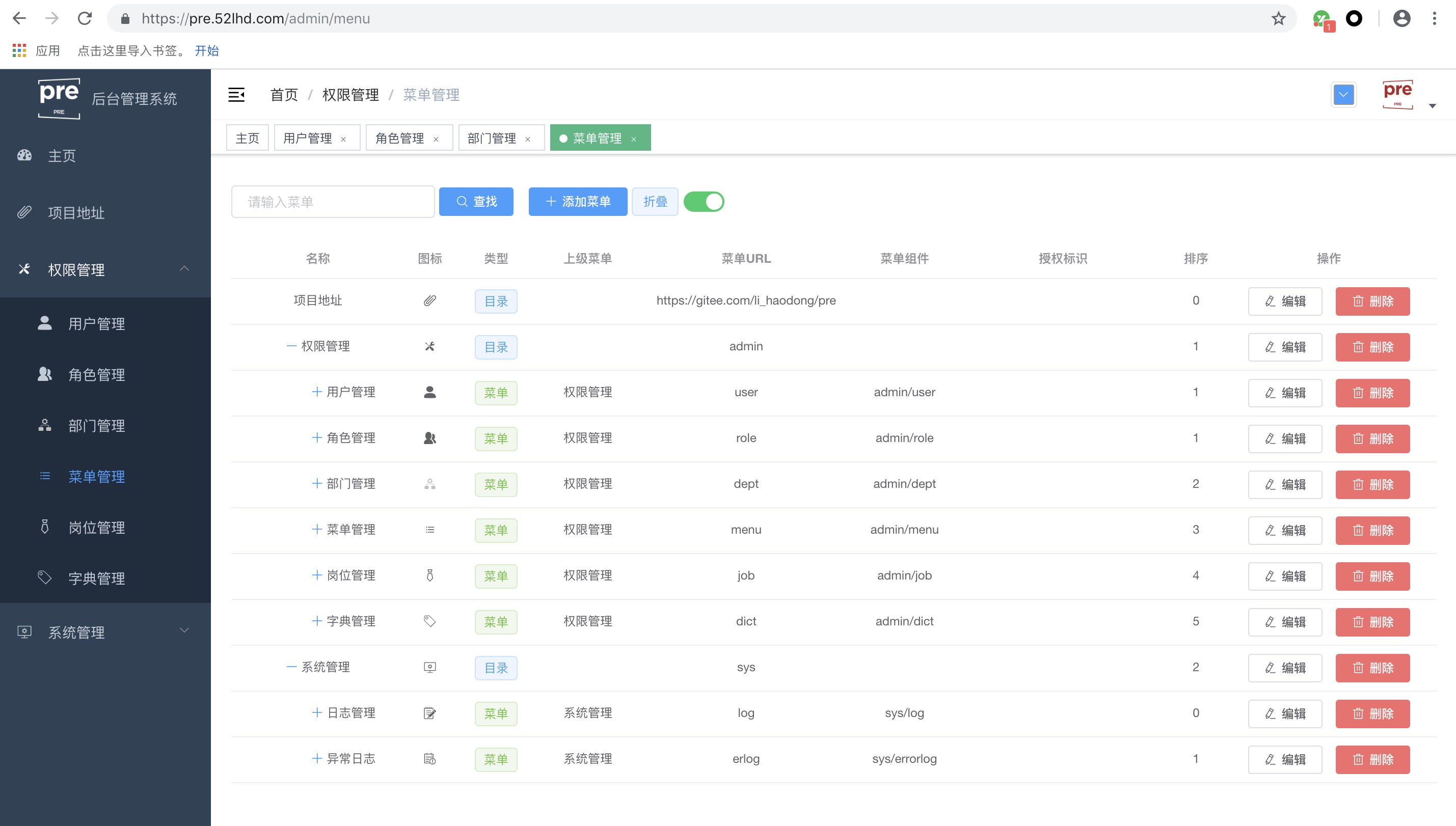Click the user icon next to 用户管理
The image size is (1456, 826).
45,323
